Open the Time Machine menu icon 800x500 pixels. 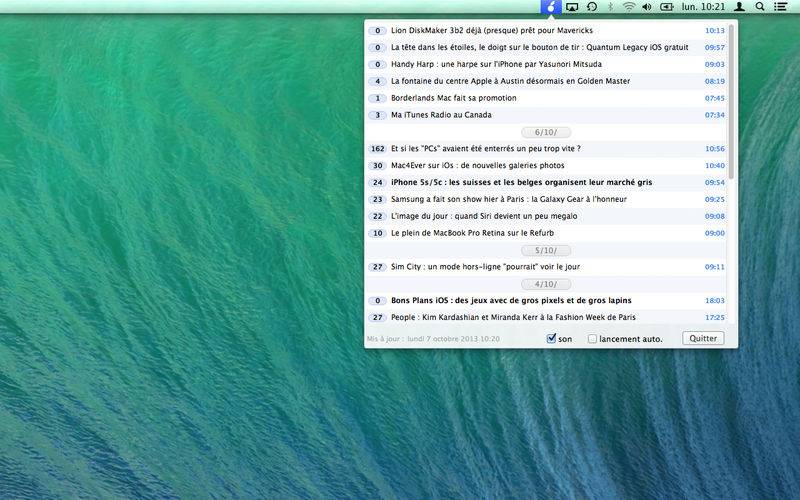[x=592, y=7]
